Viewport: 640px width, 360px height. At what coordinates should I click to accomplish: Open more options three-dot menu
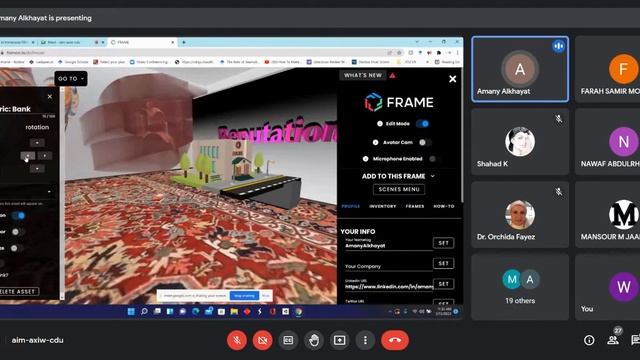click(x=365, y=340)
